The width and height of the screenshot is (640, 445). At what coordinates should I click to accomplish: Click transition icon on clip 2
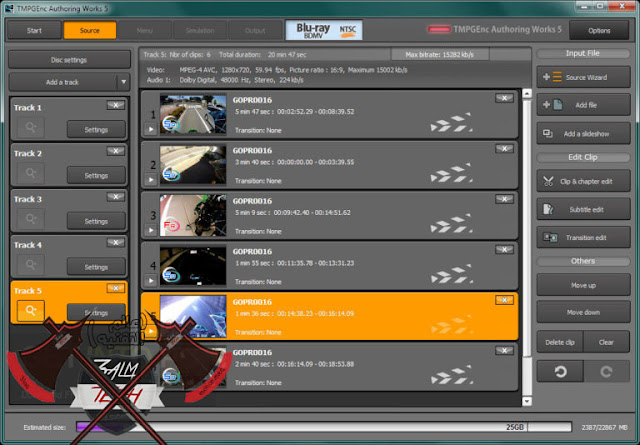pos(451,173)
